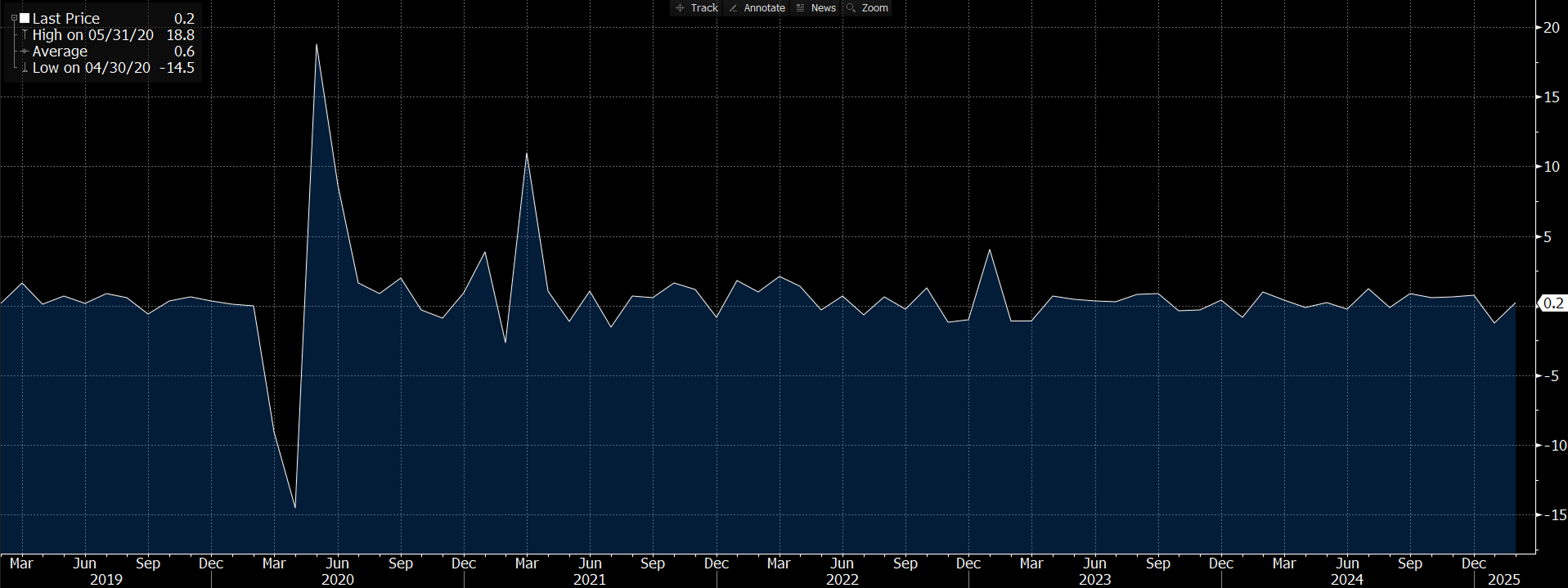Click the 2025 year label on x-axis
Screen dimensions: 1568x588
[x=1503, y=580]
